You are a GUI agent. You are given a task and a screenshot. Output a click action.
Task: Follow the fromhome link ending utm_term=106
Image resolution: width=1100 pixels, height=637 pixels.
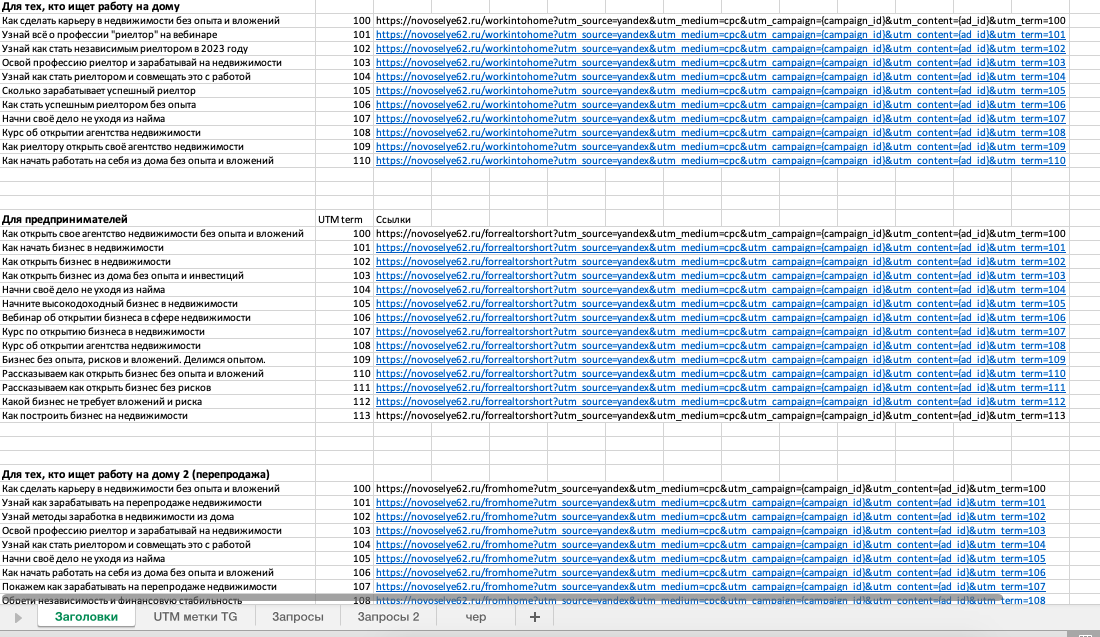tap(711, 573)
